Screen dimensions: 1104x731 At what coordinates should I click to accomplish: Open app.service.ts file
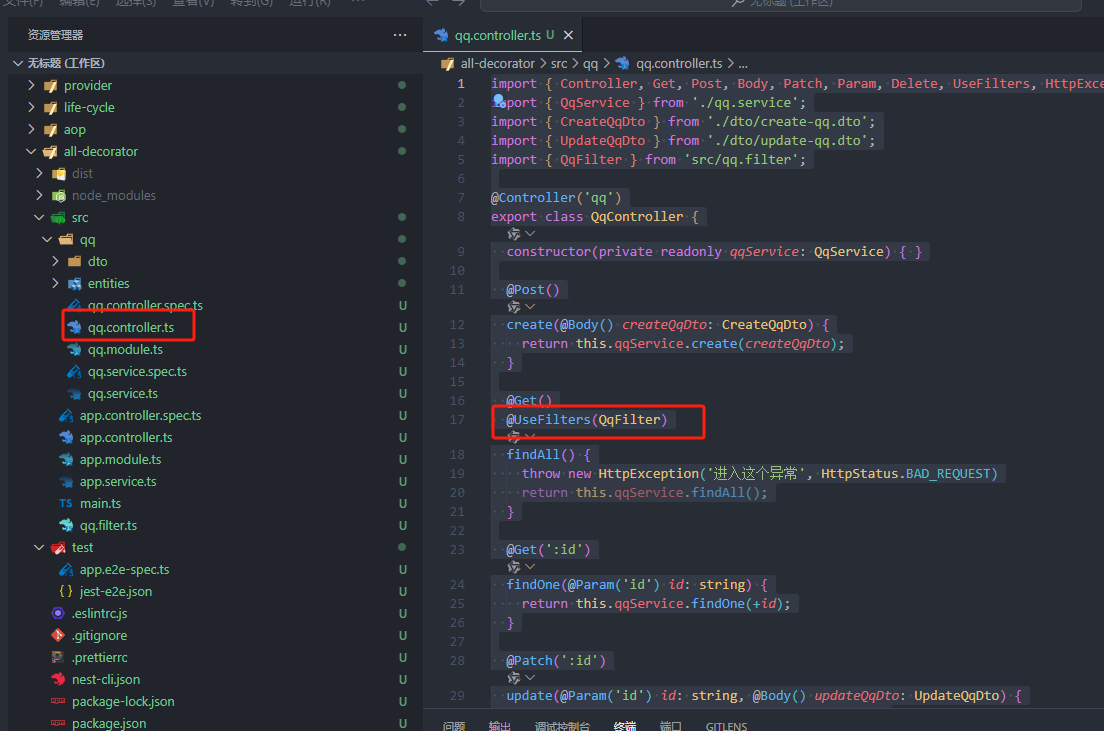point(118,482)
